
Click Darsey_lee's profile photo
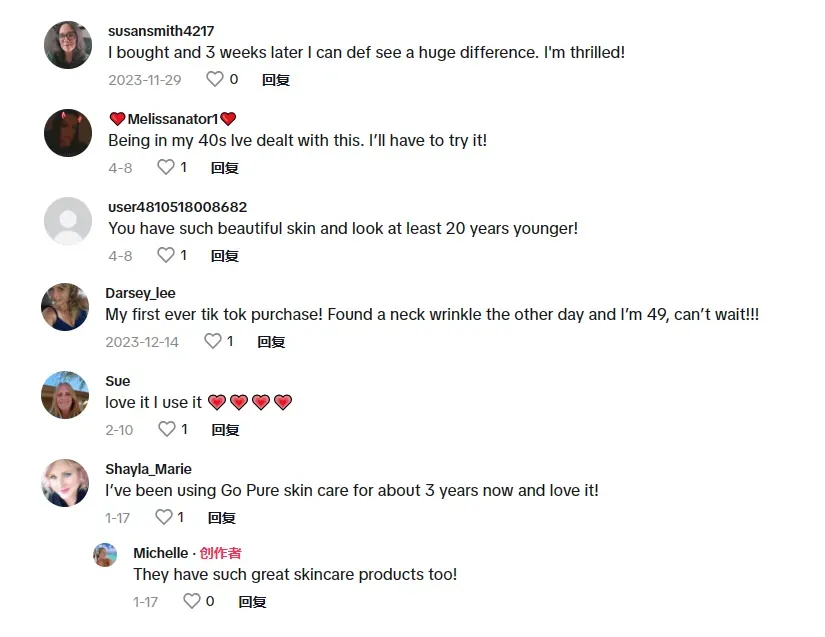tap(65, 307)
